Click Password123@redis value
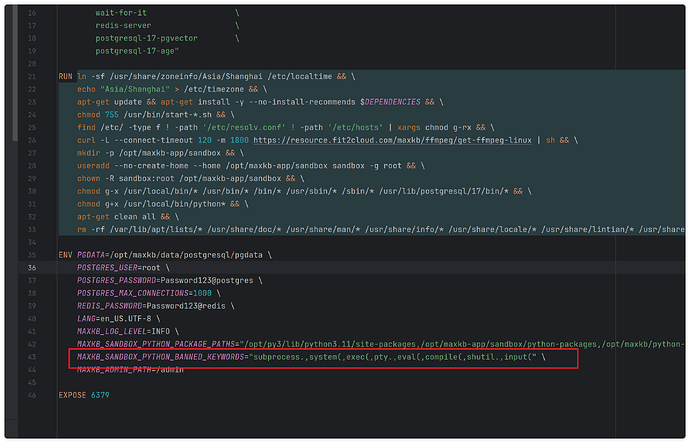This screenshot has height=443, width=690. pyautogui.click(x=186, y=306)
